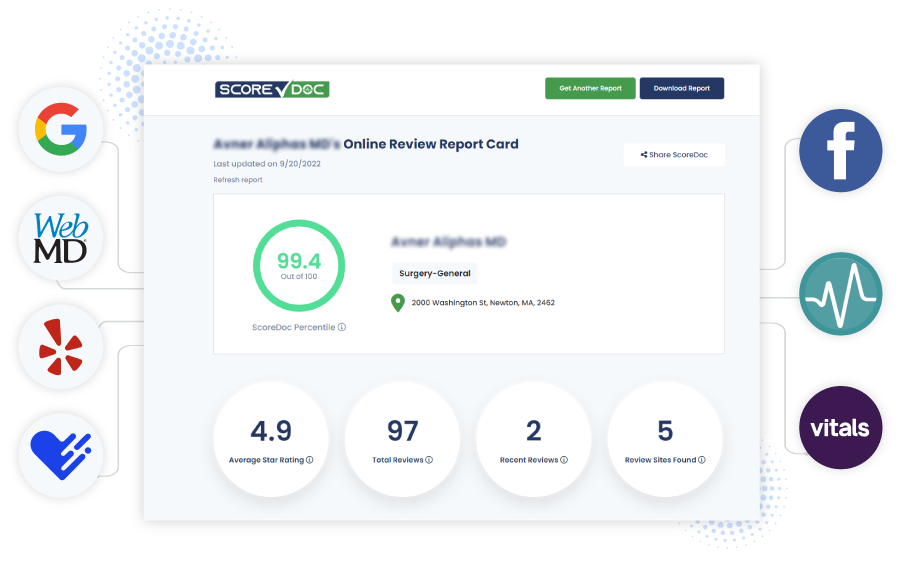Click the 99.4 score circle
Image resolution: width=900 pixels, height=586 pixels.
[299, 266]
